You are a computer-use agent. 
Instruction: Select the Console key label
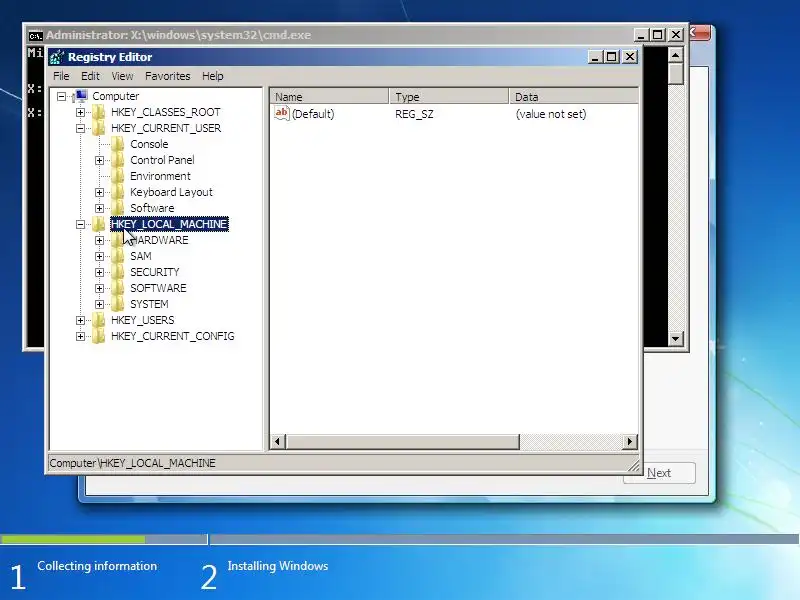(x=149, y=144)
